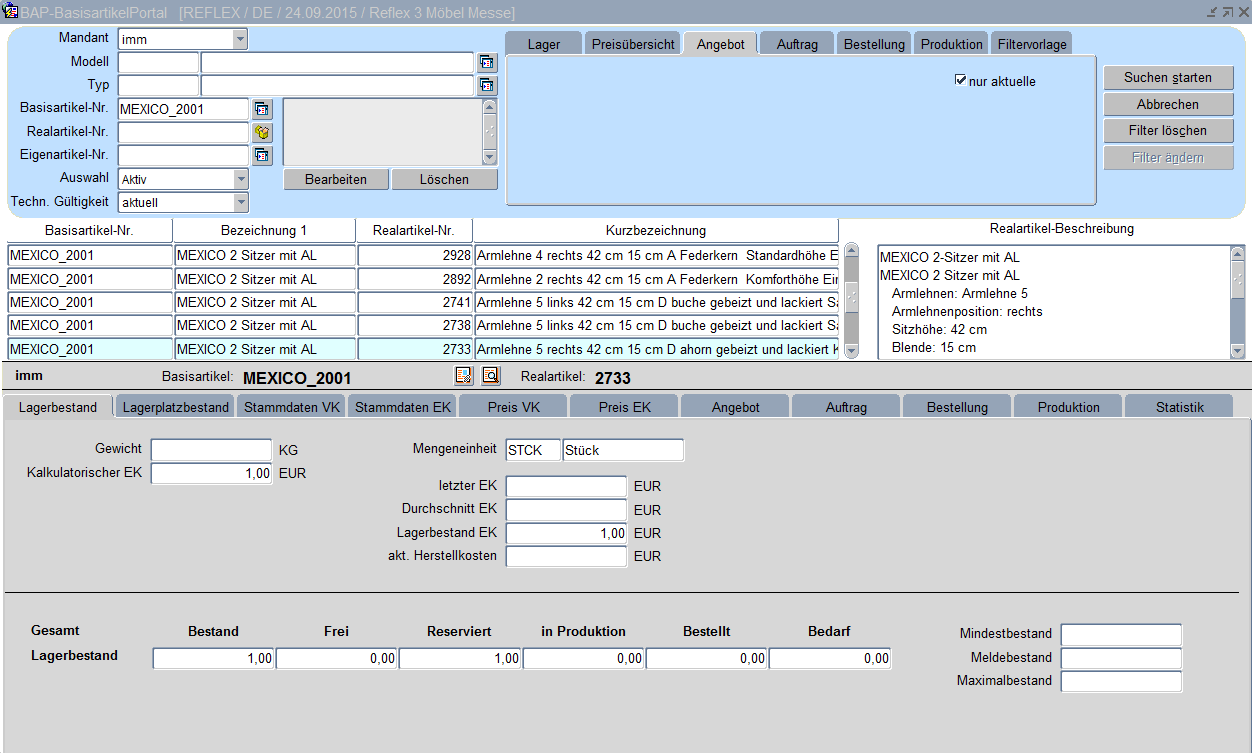
Task: Click the article document icon beside MEXICO_2001
Action: [x=464, y=376]
